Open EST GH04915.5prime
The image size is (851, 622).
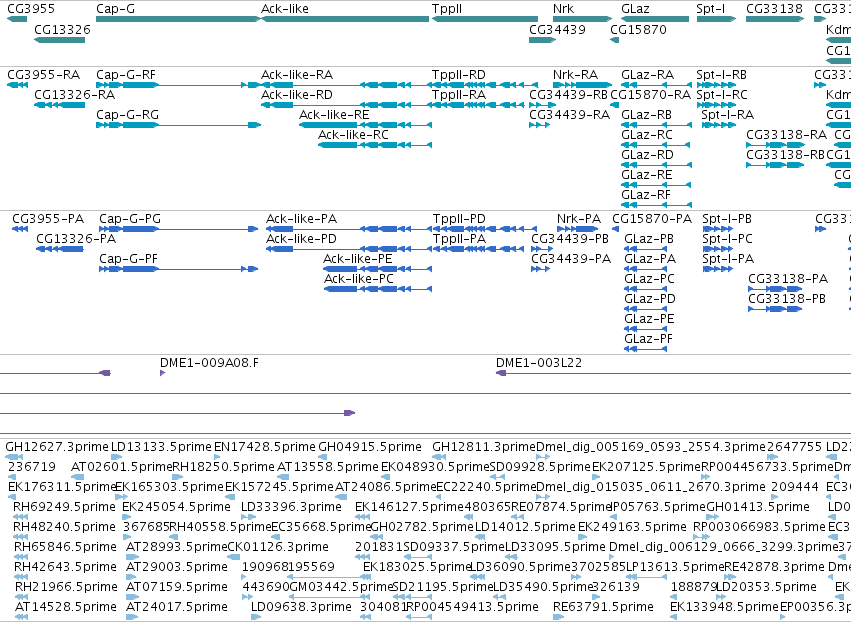click(x=321, y=457)
